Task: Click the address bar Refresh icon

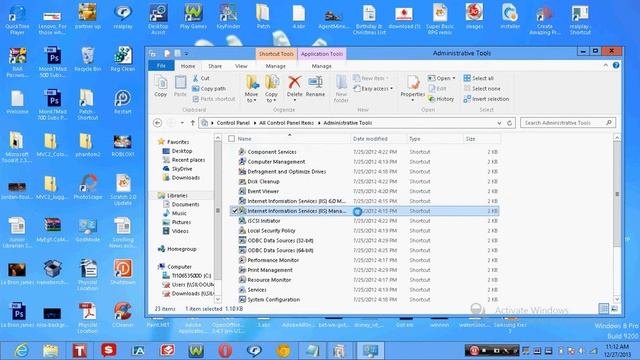Action: (x=509, y=122)
